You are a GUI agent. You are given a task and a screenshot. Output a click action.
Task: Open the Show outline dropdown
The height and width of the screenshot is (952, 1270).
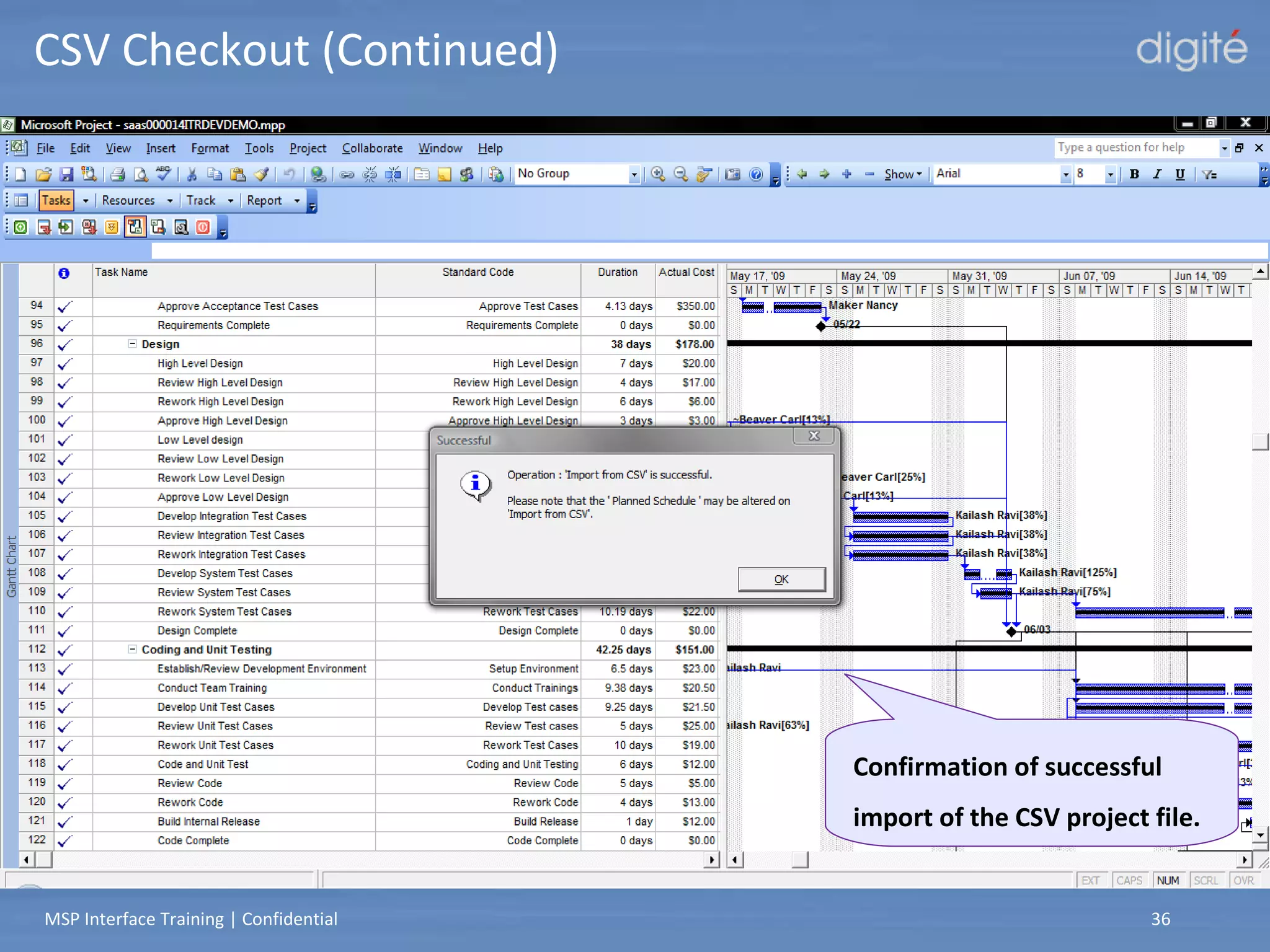click(903, 174)
